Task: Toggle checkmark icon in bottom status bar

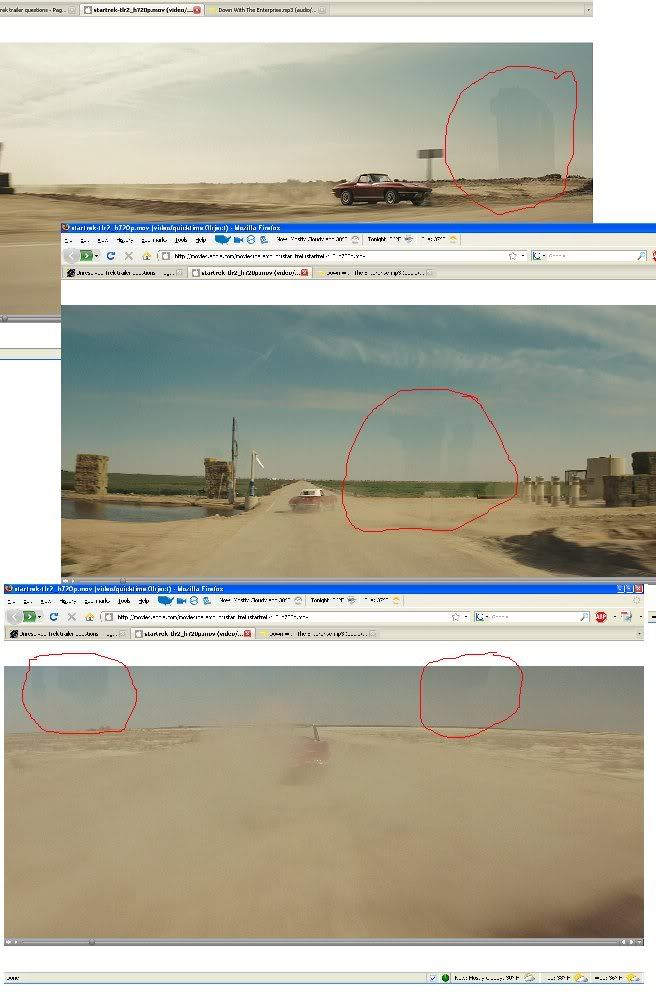Action: pyautogui.click(x=433, y=978)
